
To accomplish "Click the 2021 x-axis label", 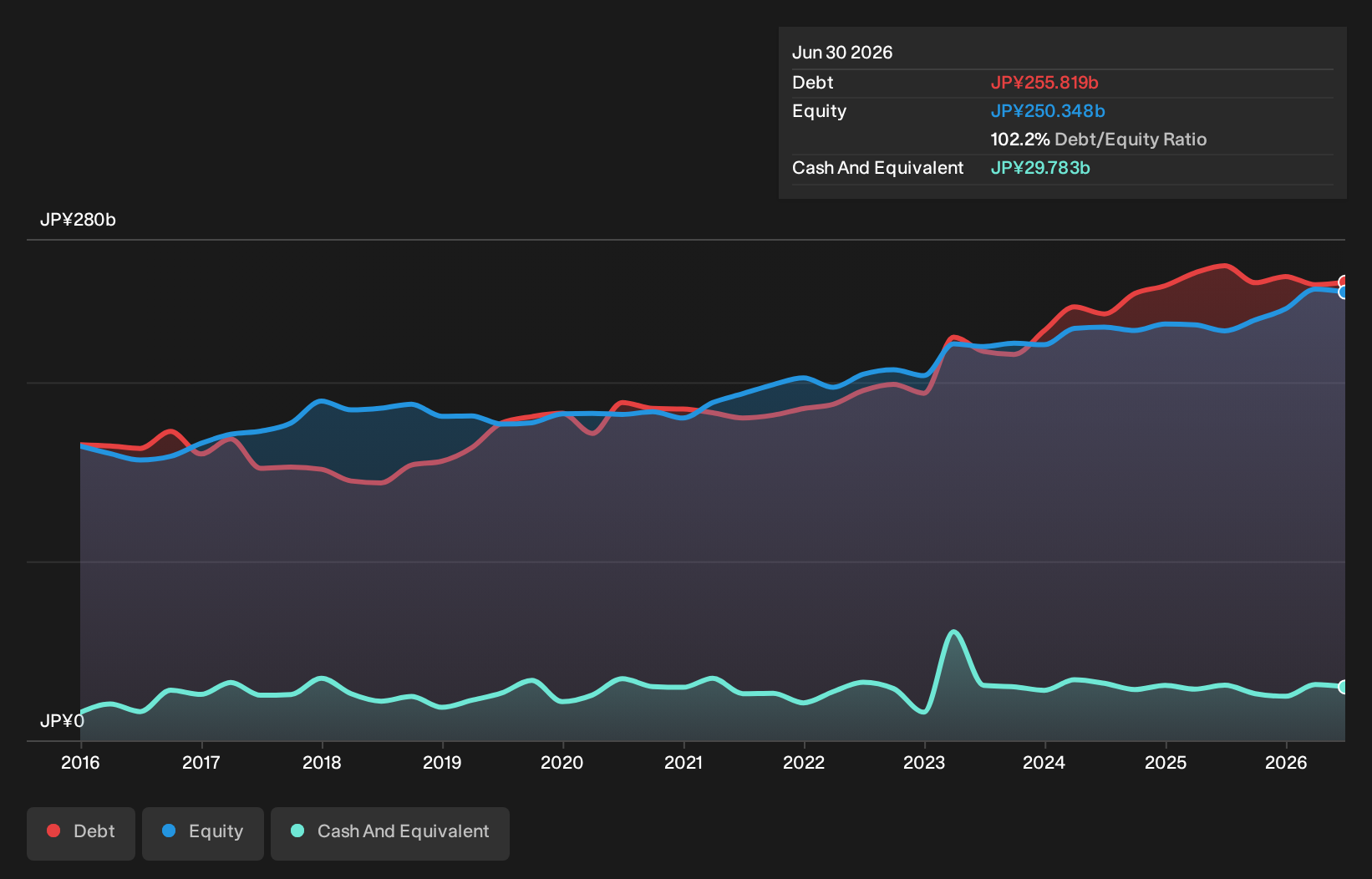I will [x=683, y=762].
